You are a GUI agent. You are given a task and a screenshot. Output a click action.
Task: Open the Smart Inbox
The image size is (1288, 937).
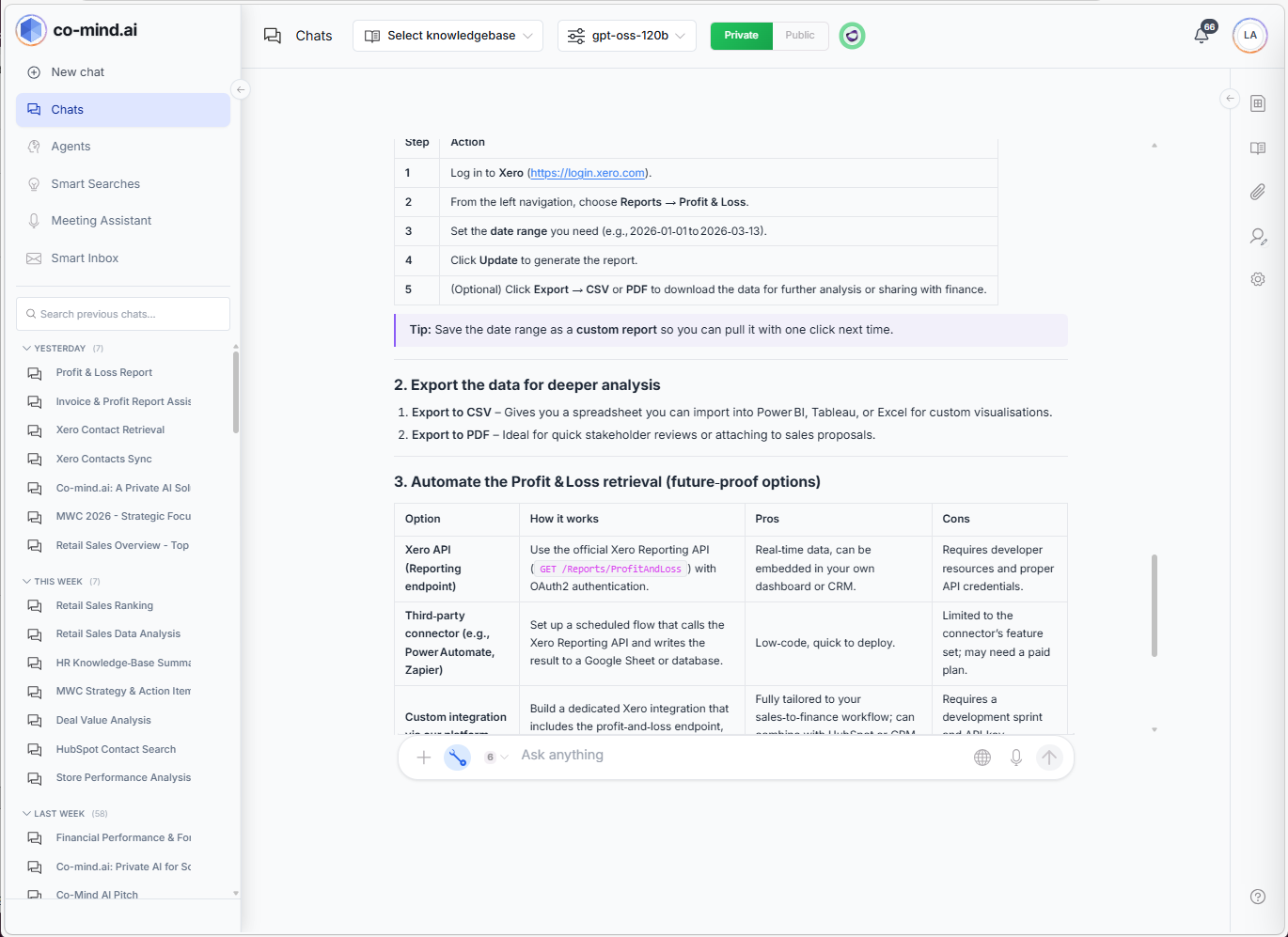point(86,258)
